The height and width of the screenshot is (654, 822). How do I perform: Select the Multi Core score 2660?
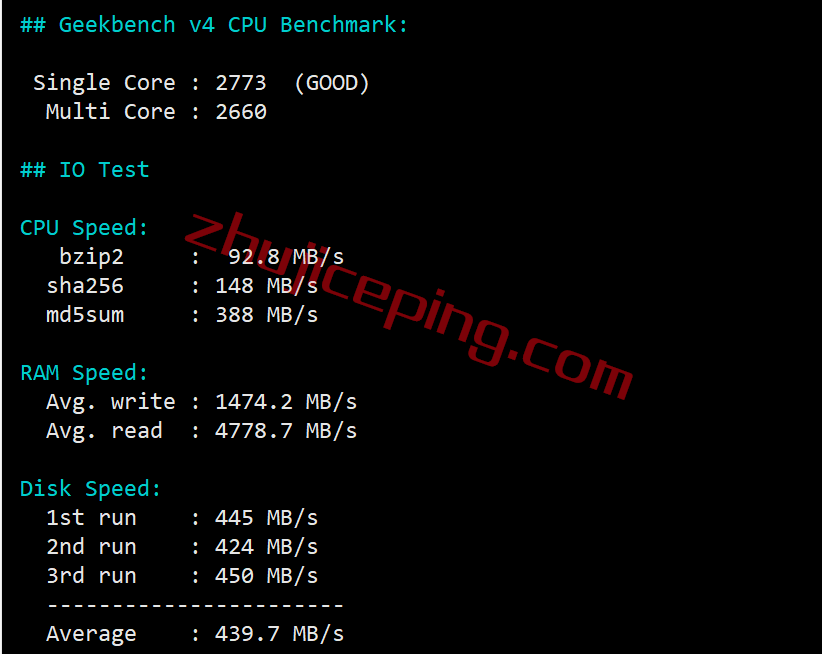(241, 112)
